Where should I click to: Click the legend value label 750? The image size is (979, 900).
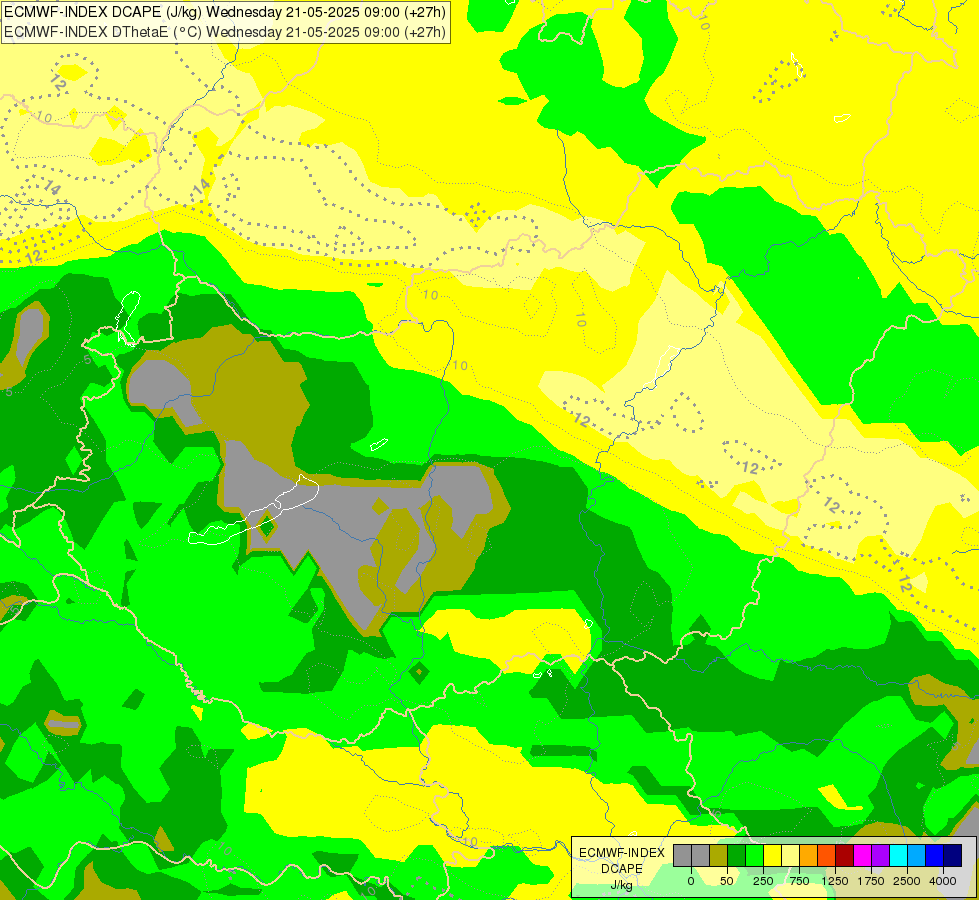[799, 881]
